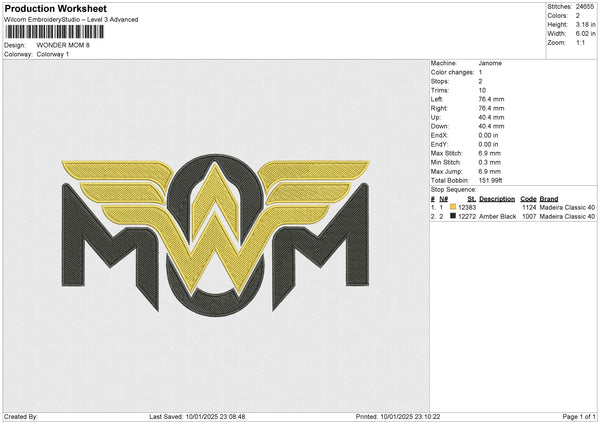Click the 'EndY:' label
This screenshot has width=600, height=424.
click(x=439, y=144)
